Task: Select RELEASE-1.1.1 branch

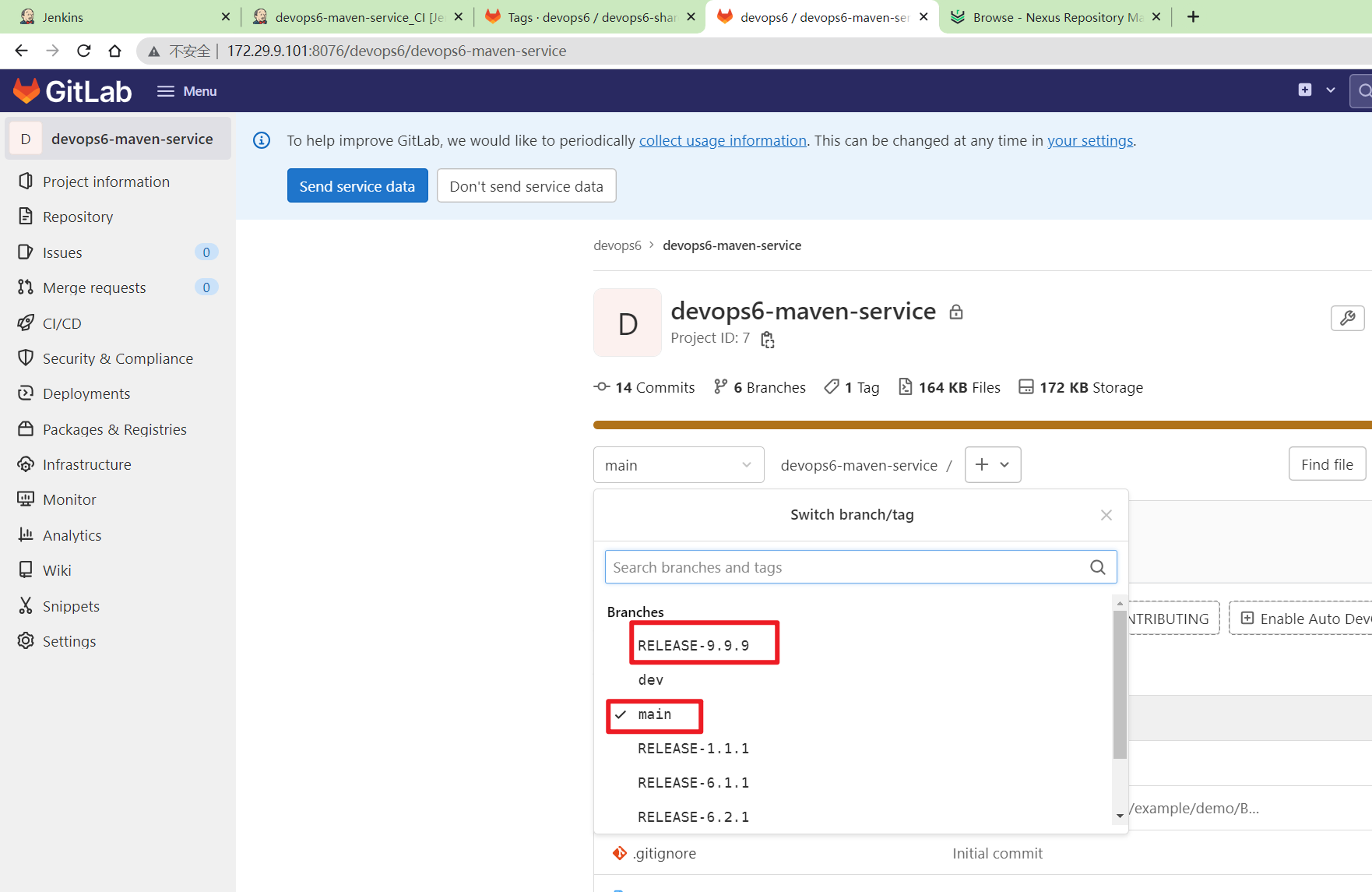Action: pos(694,749)
